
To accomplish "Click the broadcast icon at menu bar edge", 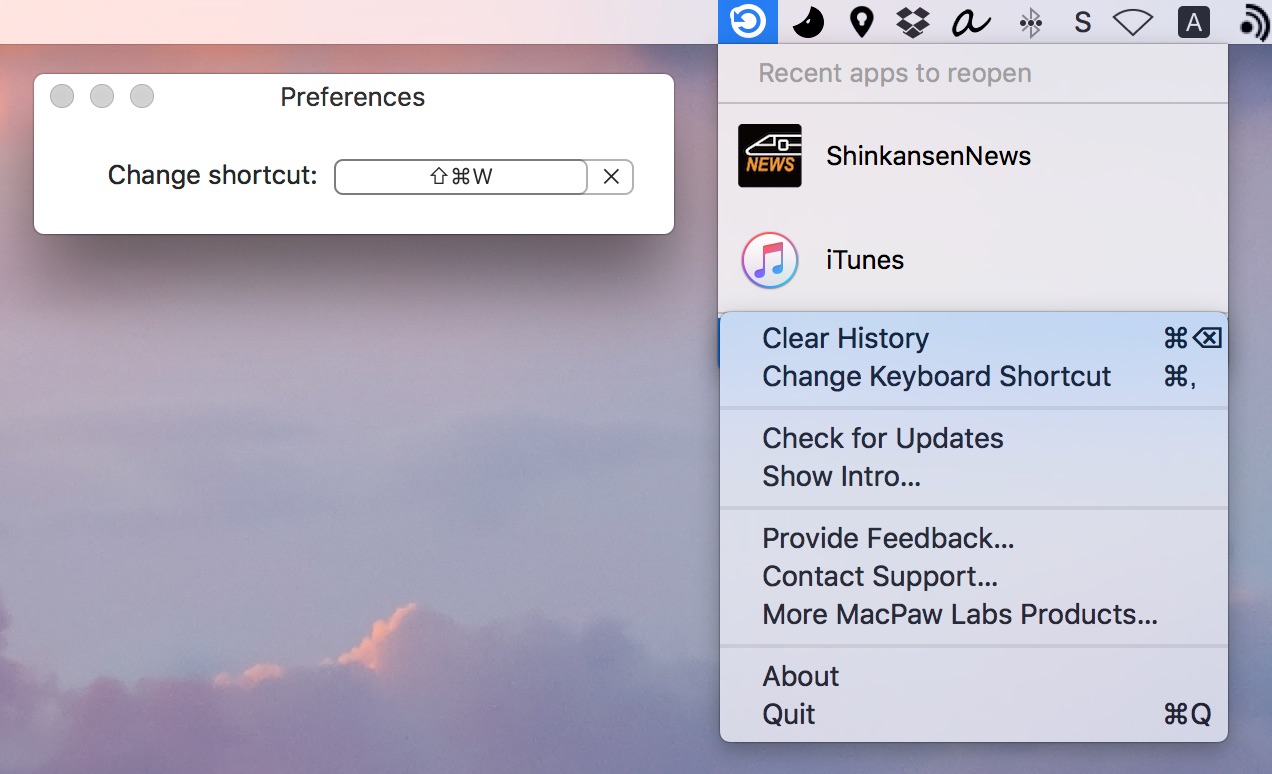I will click(1254, 23).
